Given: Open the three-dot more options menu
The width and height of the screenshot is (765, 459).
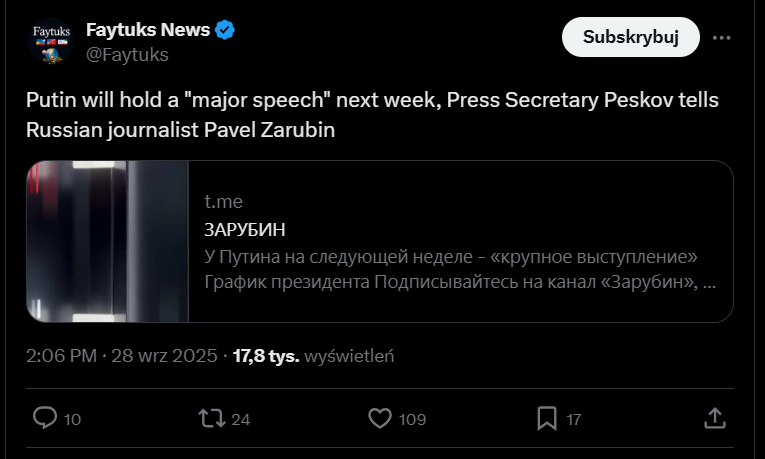Looking at the screenshot, I should 722,38.
